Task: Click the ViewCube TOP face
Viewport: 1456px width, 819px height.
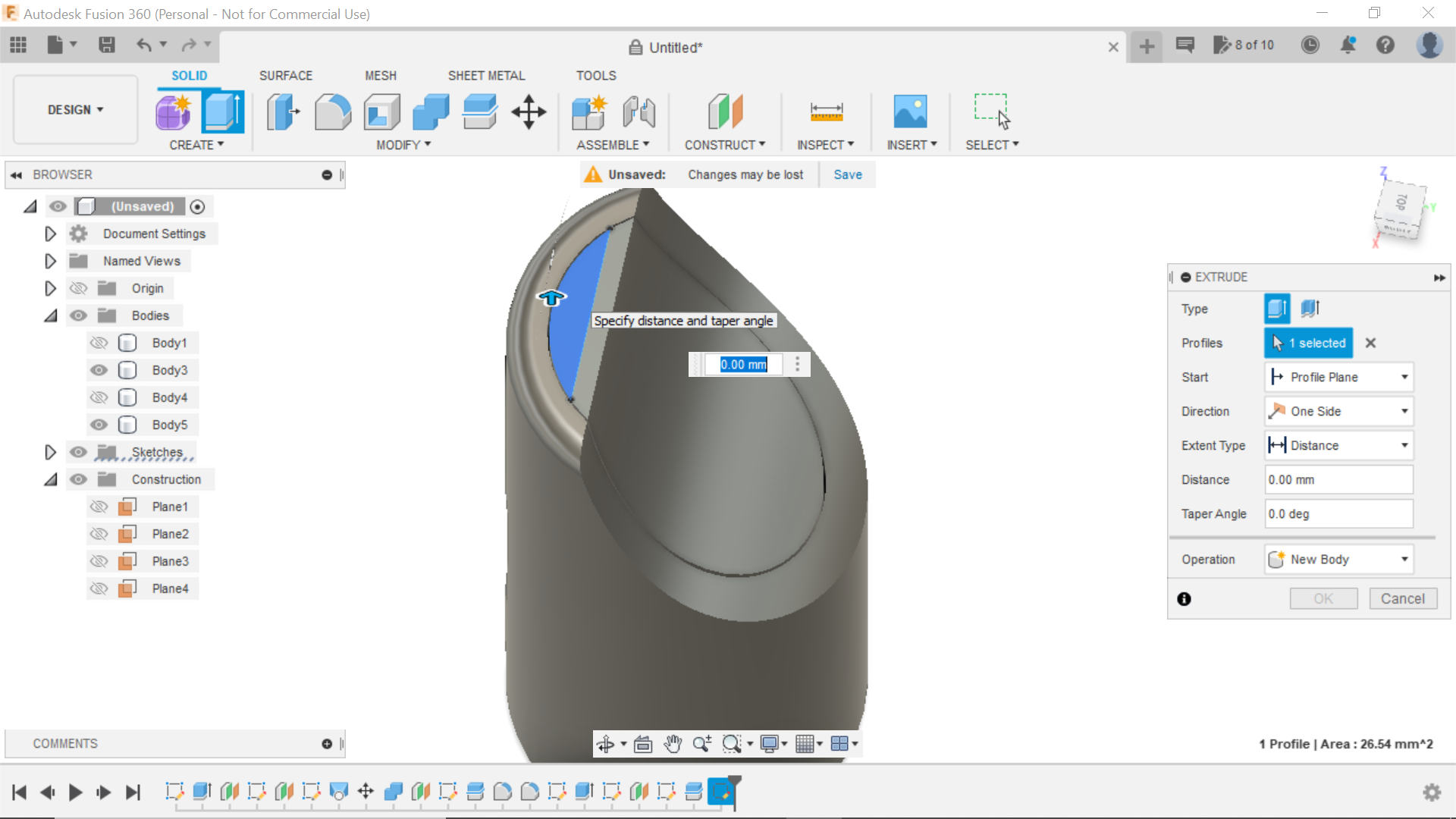Action: tap(1402, 202)
